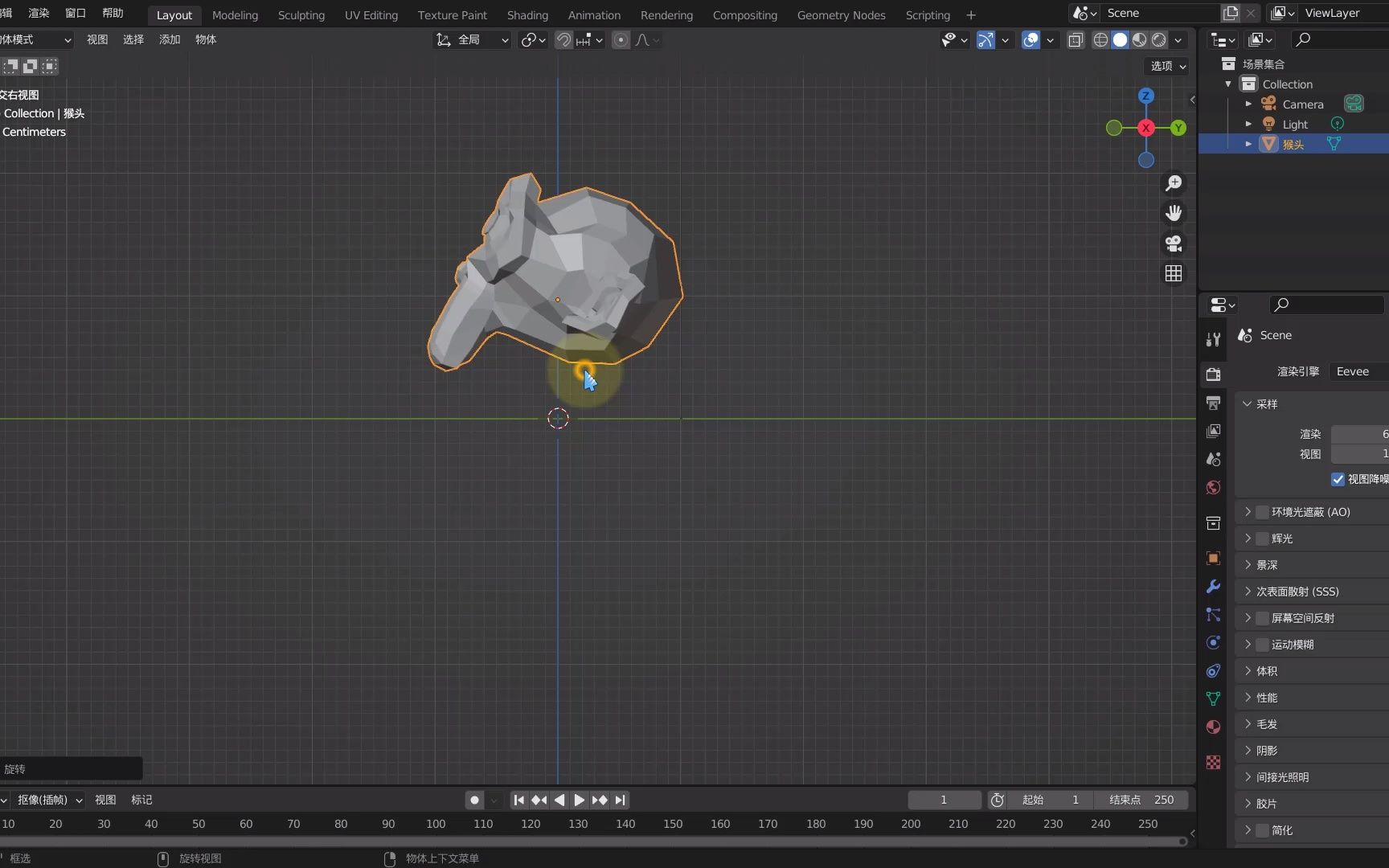Open World Properties with the globe icon
Image resolution: width=1389 pixels, height=868 pixels.
tap(1213, 487)
